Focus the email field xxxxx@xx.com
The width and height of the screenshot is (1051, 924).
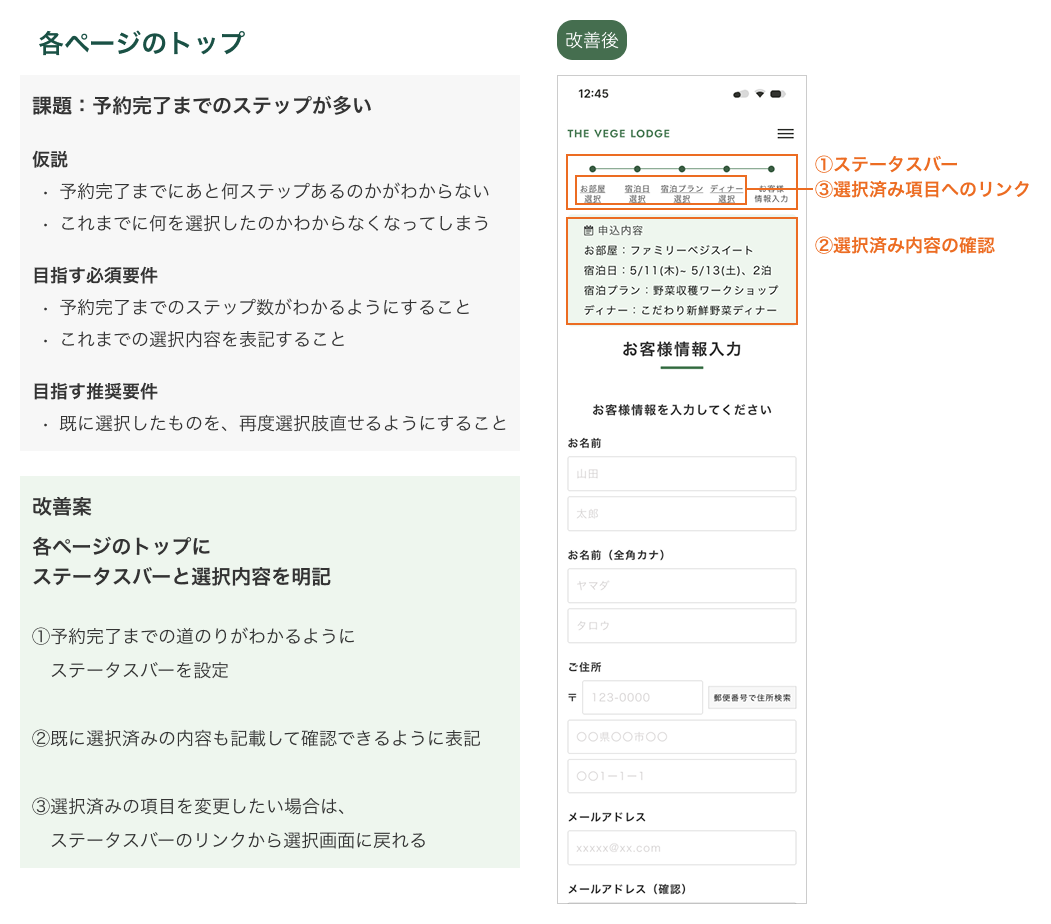pos(681,848)
